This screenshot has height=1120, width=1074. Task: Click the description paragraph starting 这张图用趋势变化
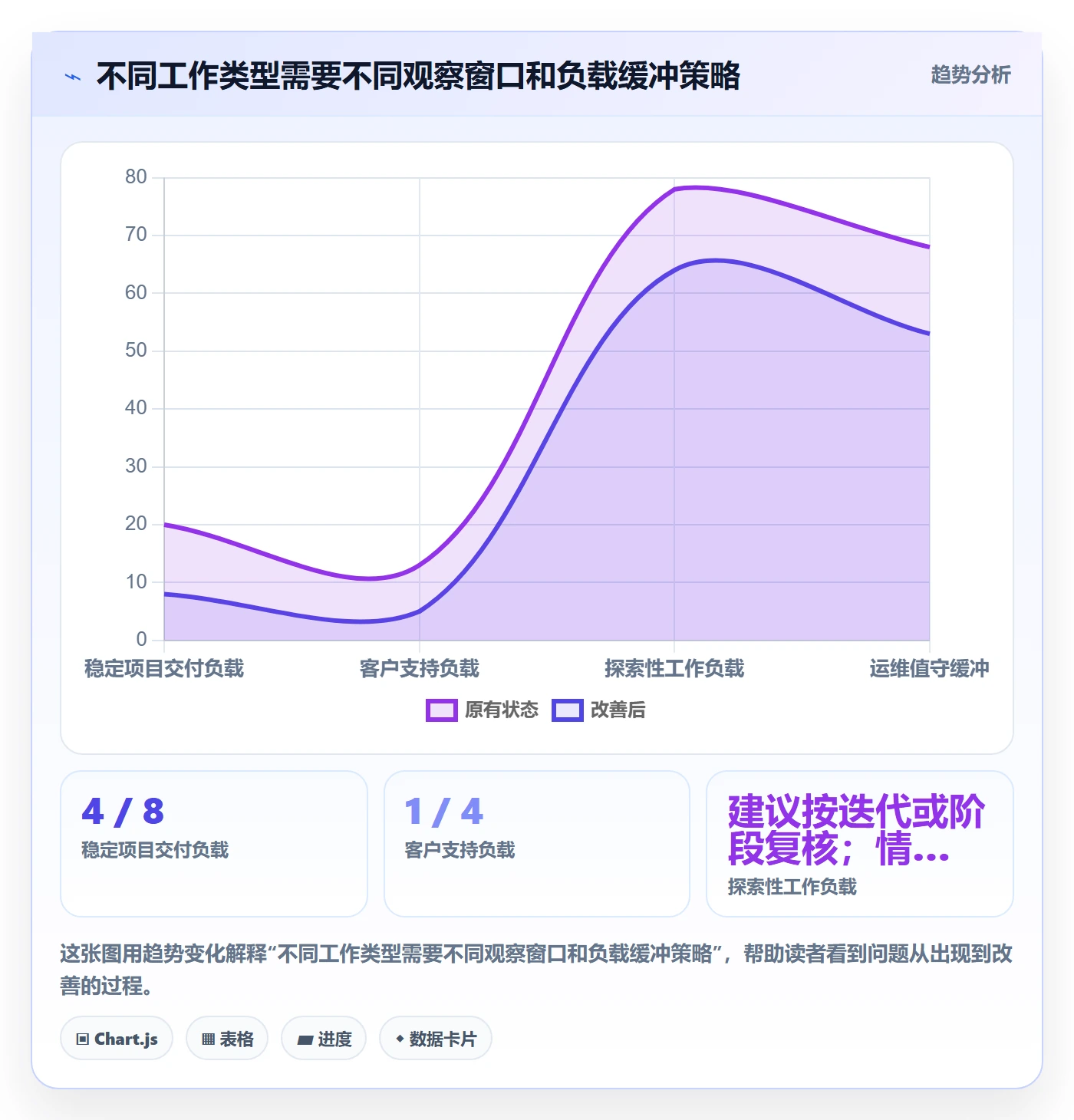pyautogui.click(x=536, y=970)
